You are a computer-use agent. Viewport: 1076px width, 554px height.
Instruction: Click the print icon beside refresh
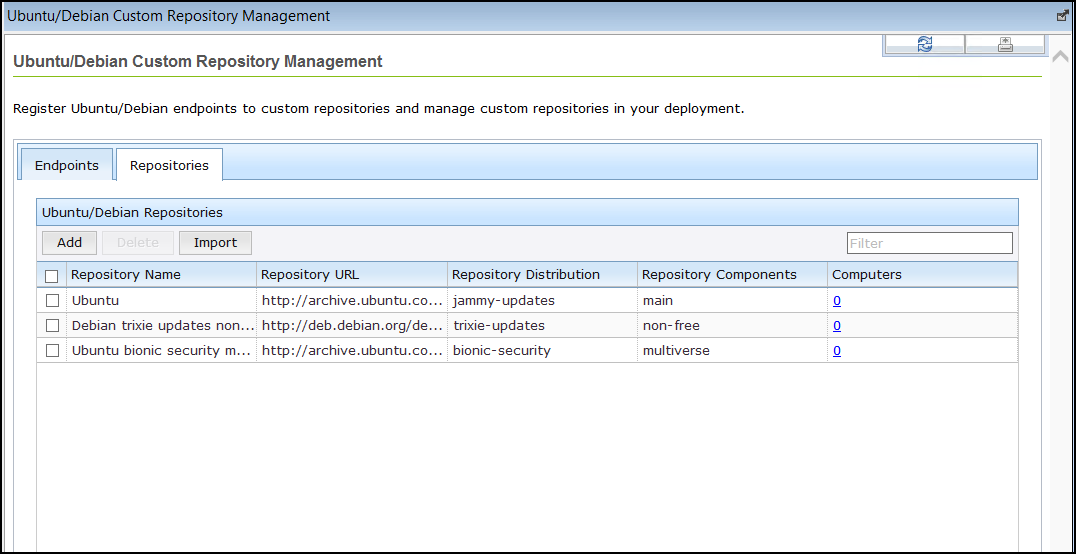coord(1005,45)
